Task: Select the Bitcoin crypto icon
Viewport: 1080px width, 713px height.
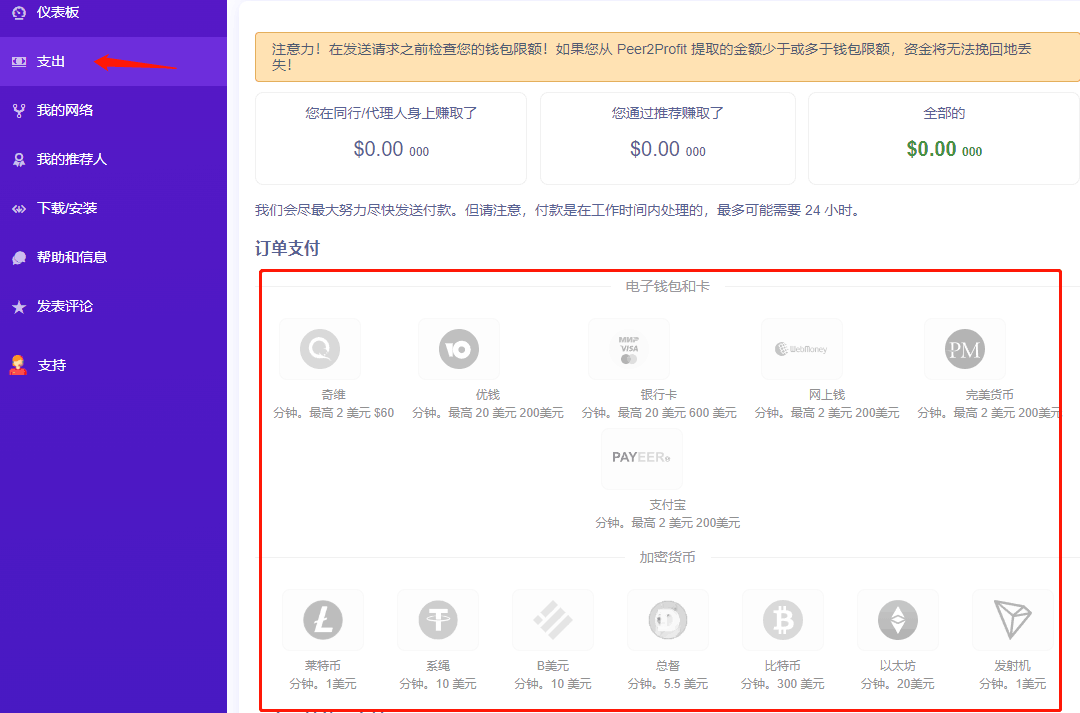Action: point(782,620)
